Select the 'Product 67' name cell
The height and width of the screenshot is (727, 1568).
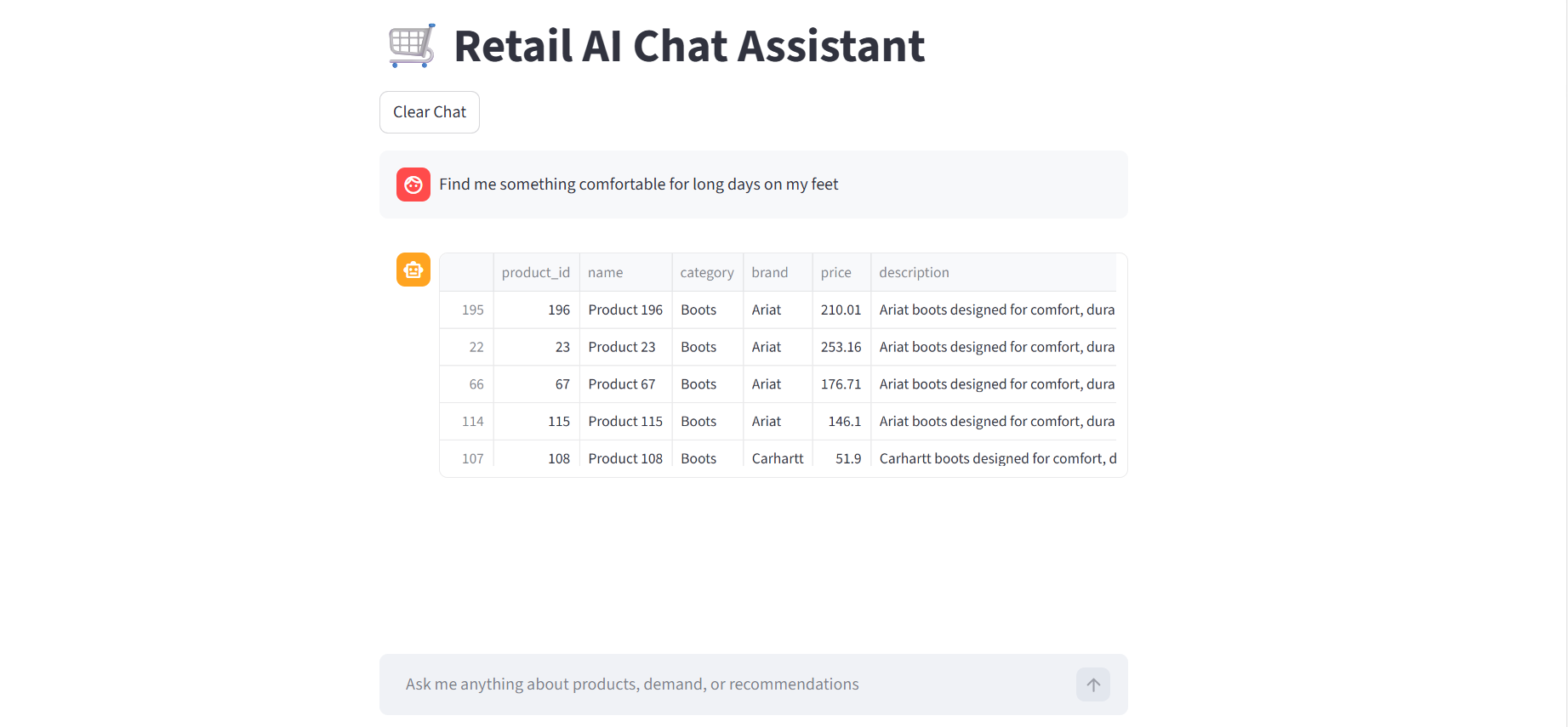[x=626, y=384]
